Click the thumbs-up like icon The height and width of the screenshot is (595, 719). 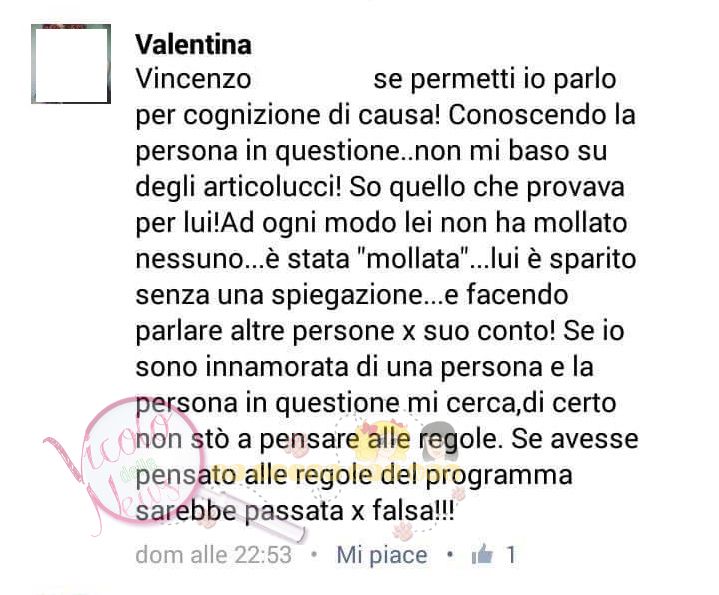(481, 554)
